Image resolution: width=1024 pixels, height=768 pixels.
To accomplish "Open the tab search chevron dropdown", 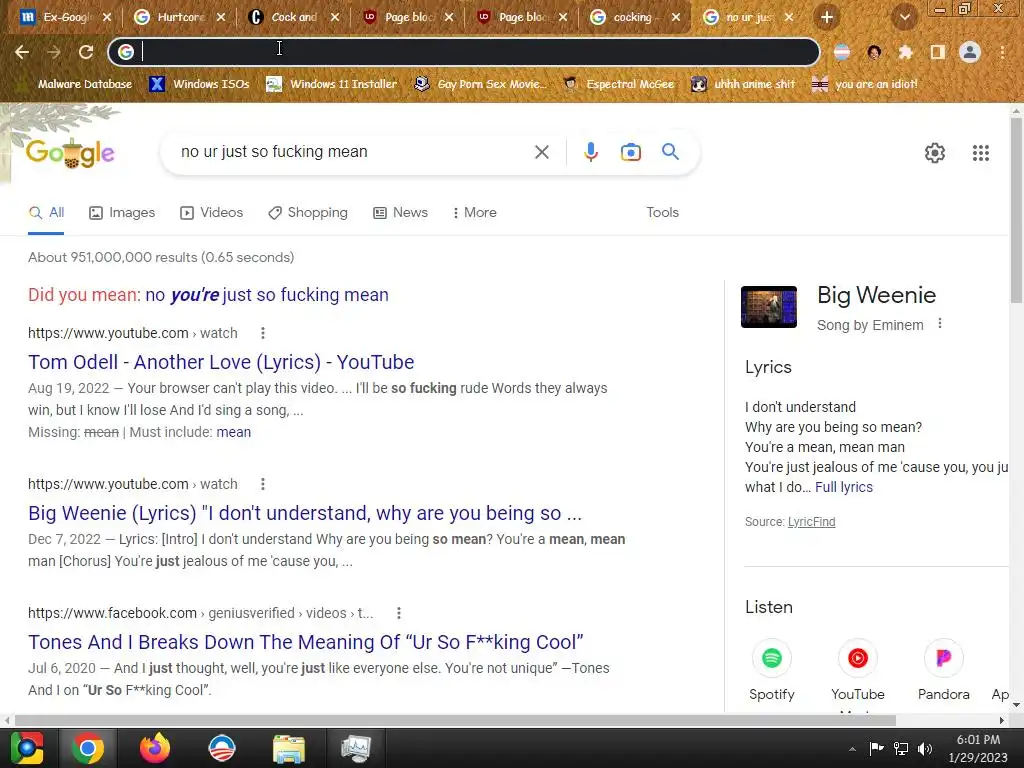I will 904,18.
